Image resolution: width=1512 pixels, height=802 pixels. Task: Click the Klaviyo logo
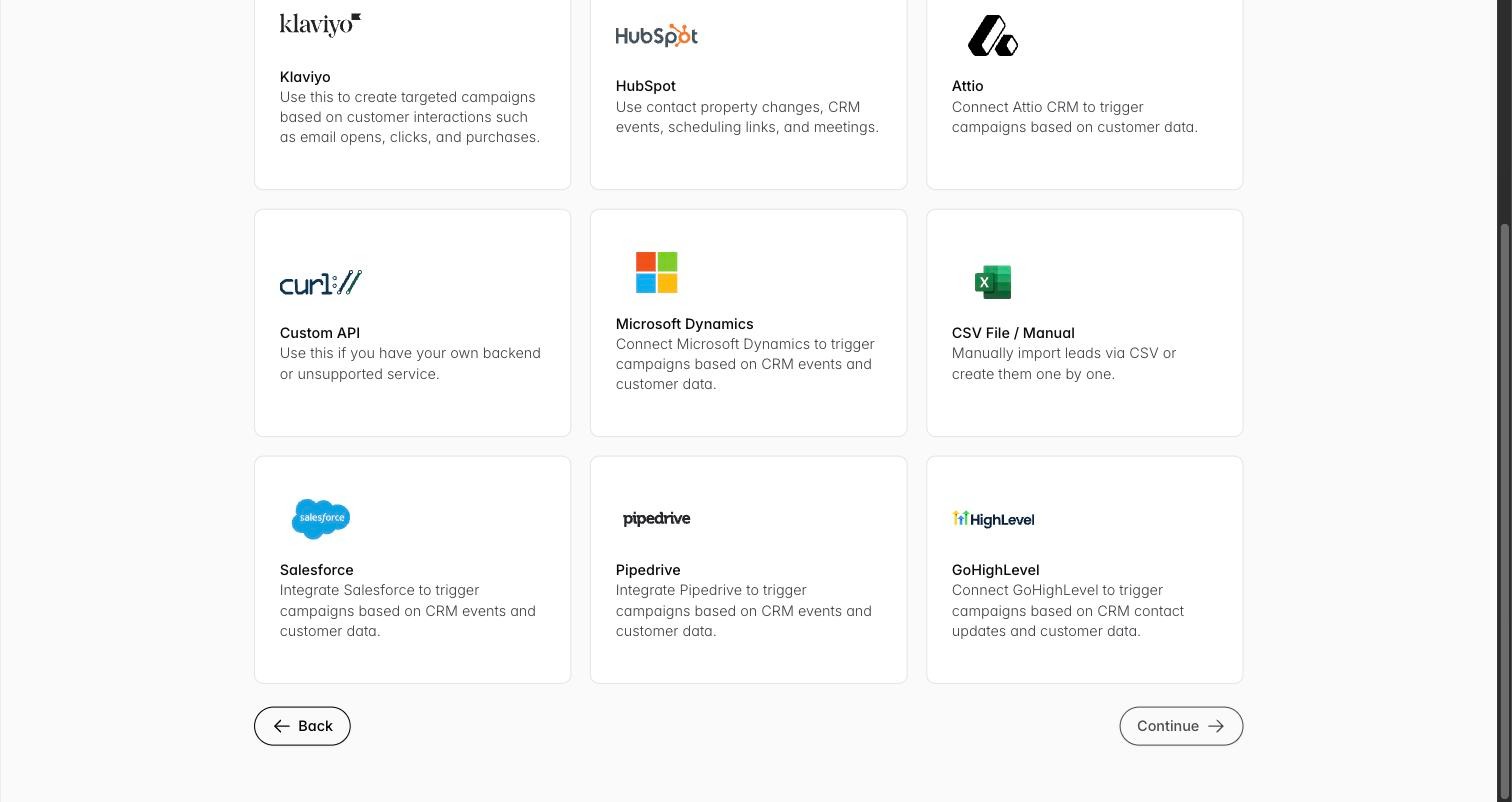[x=320, y=24]
